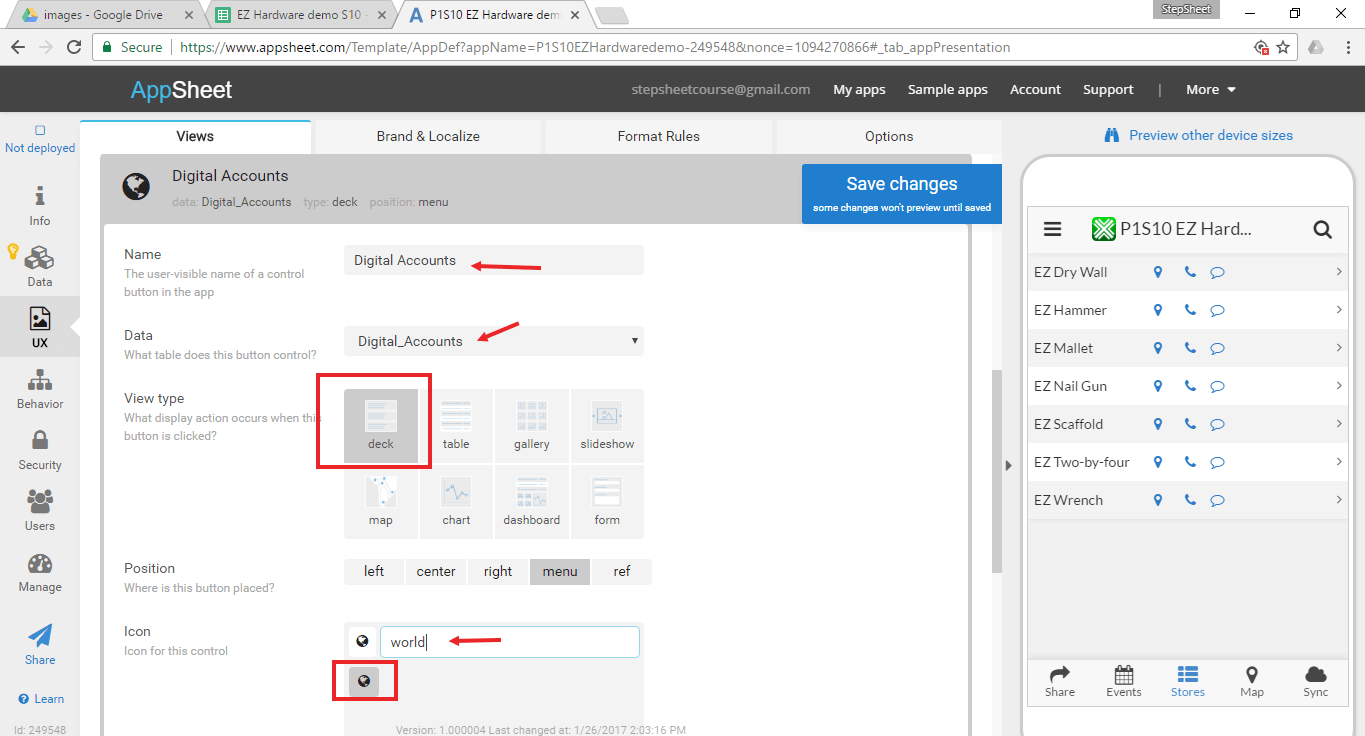The image size is (1365, 736).
Task: Tap the phone icon for EZ Hammer
Action: coord(1189,310)
